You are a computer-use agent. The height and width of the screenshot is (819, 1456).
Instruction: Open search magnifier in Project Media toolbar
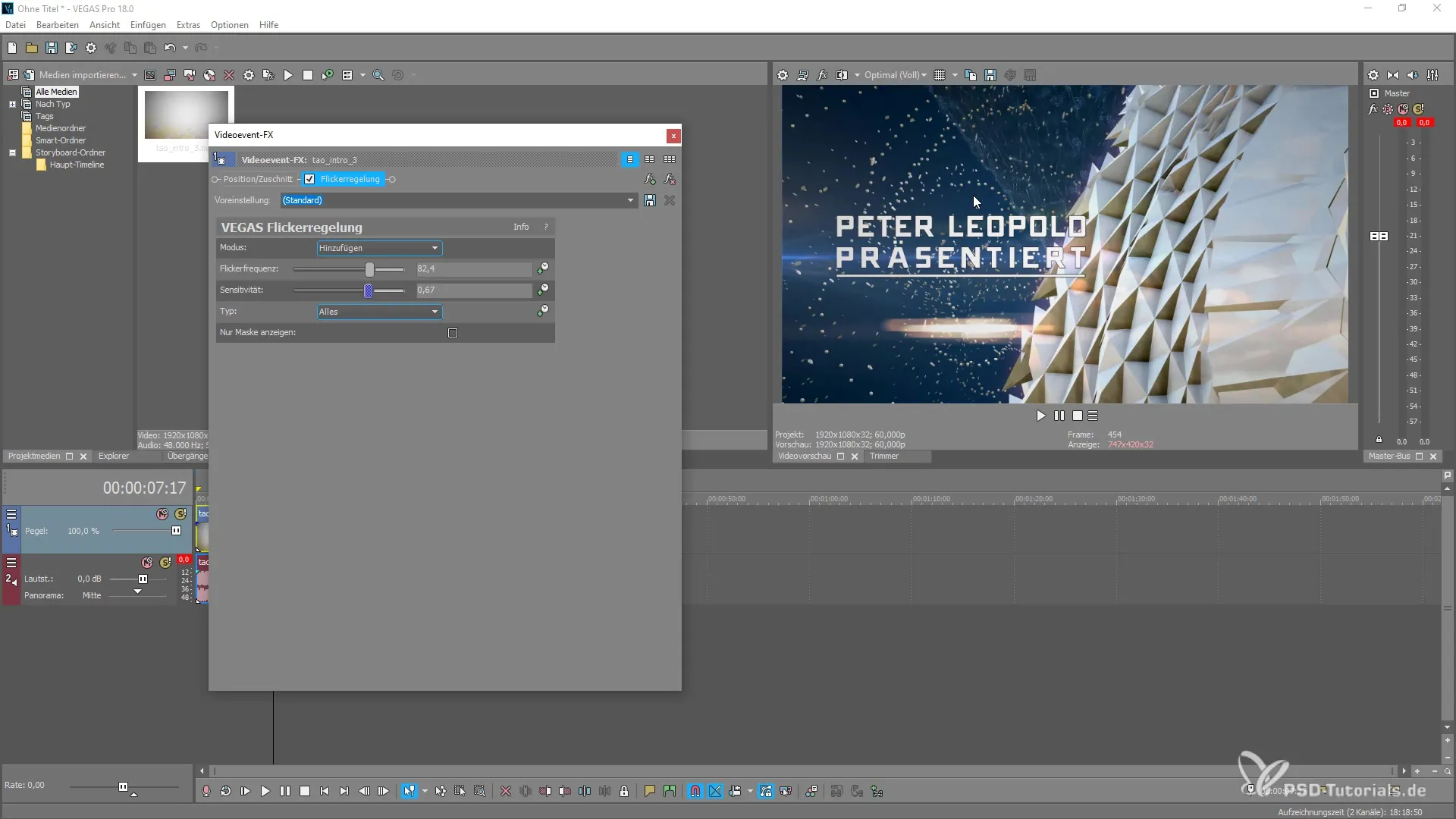[x=378, y=75]
